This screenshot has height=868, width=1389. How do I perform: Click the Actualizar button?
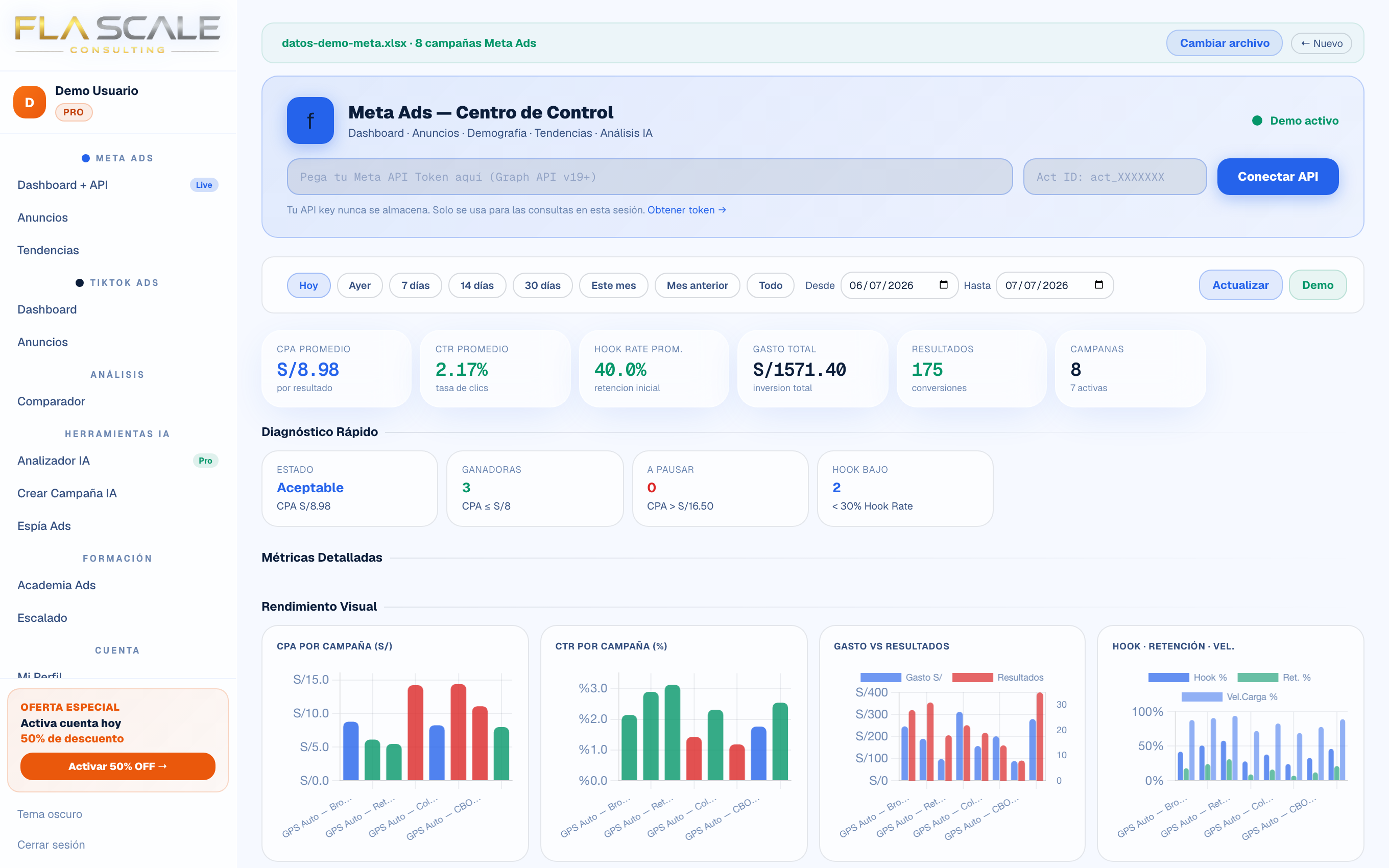click(1240, 285)
